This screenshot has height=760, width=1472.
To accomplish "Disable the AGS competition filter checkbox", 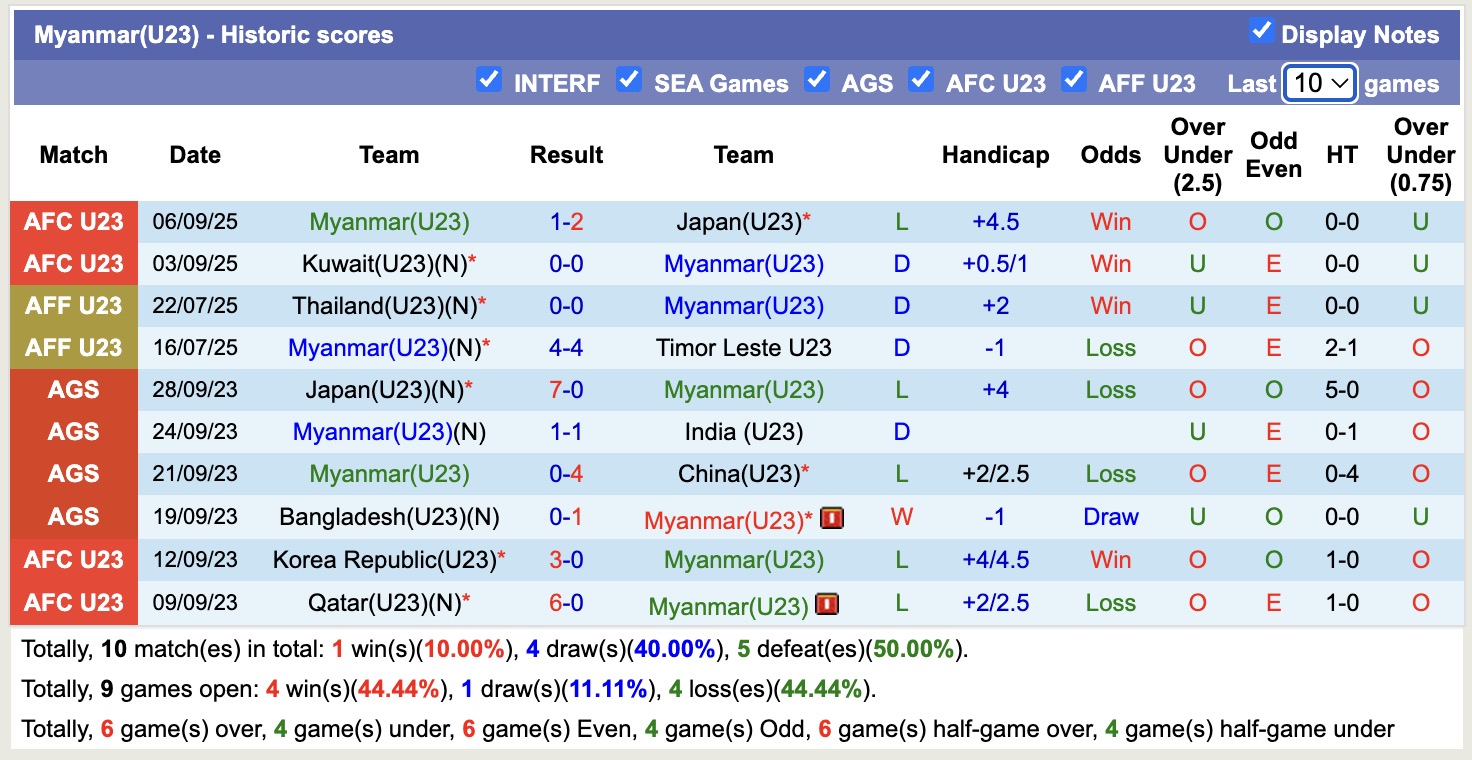I will click(817, 80).
